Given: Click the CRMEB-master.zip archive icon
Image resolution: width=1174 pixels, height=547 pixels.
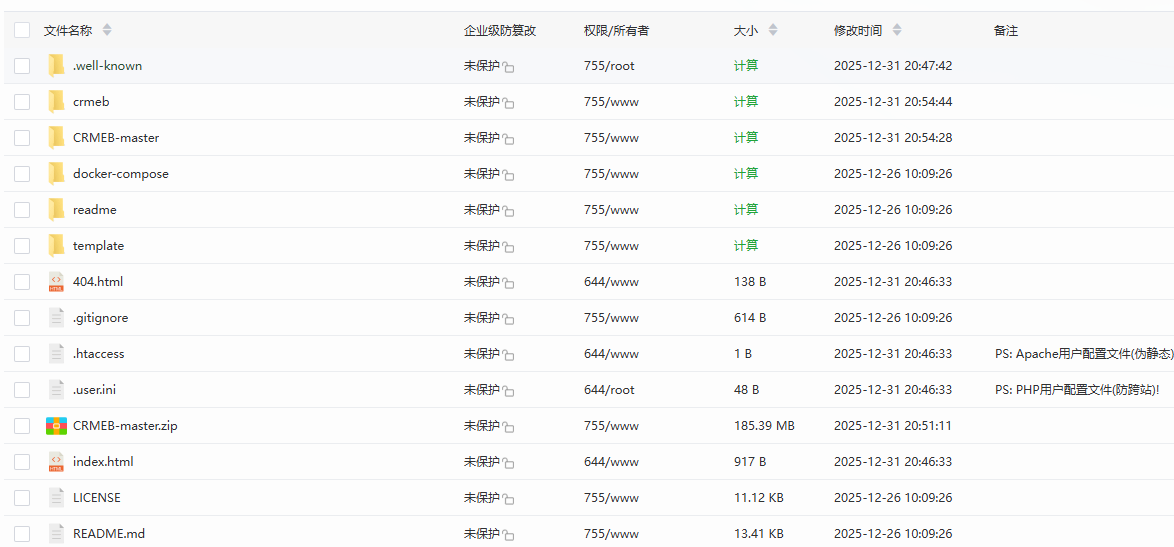Looking at the screenshot, I should (56, 426).
